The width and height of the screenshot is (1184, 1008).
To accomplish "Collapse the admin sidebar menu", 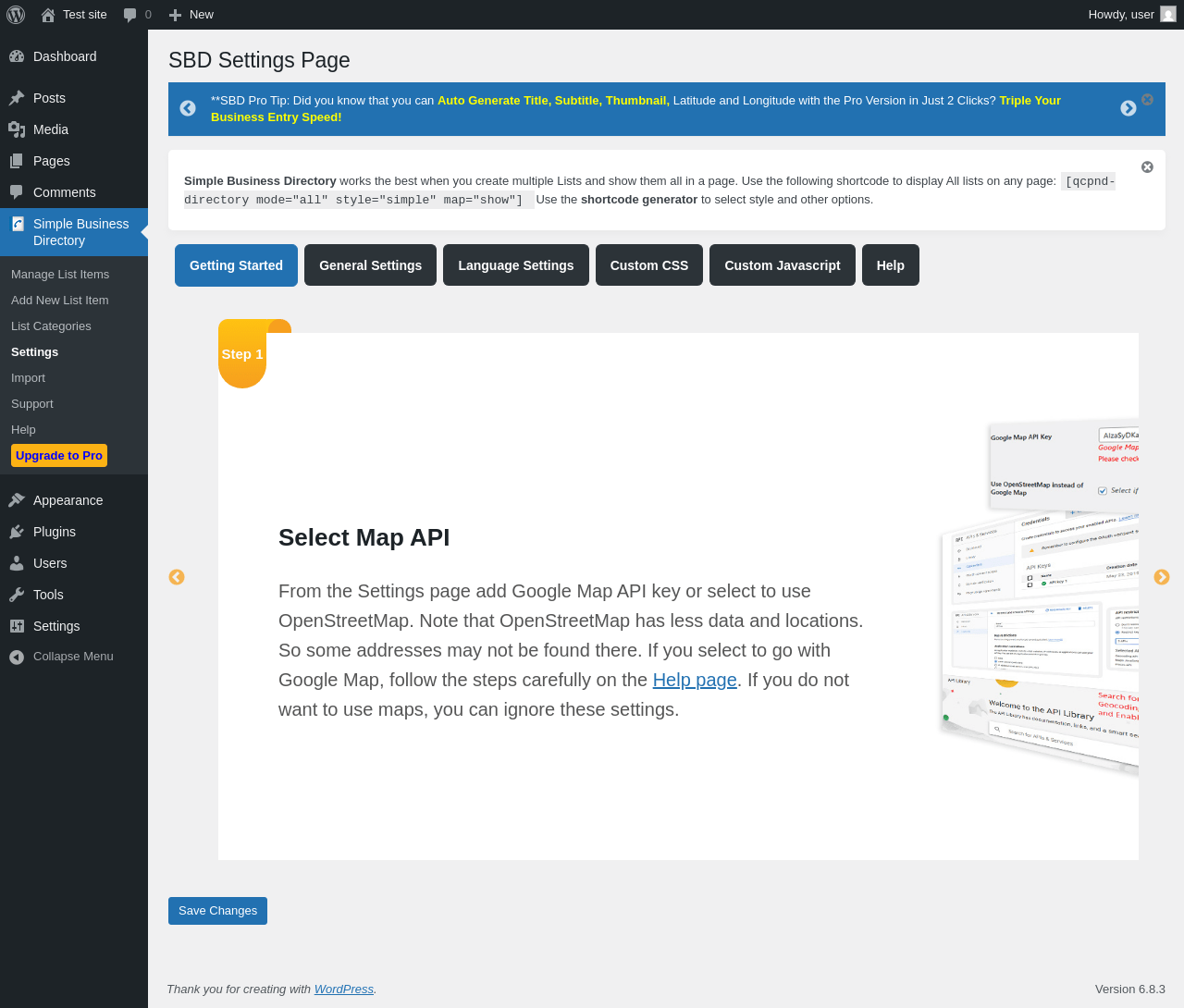I will [72, 657].
